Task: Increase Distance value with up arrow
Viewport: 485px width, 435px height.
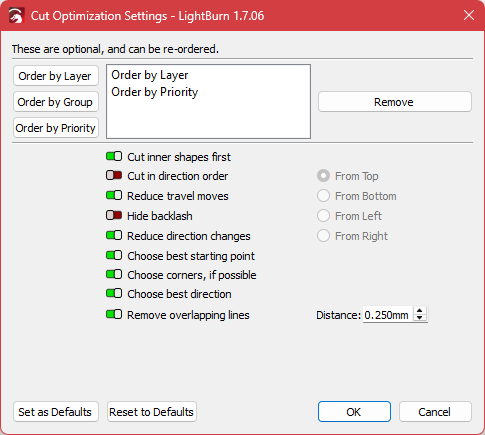Action: coord(420,311)
